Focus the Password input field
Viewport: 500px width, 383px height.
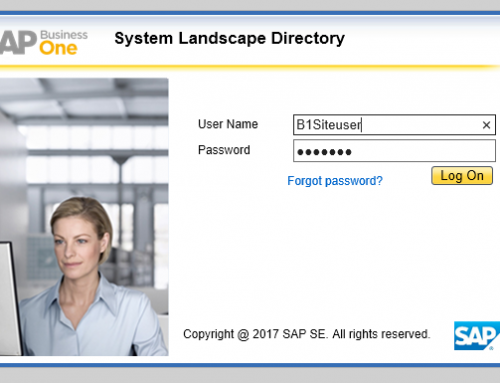394,151
